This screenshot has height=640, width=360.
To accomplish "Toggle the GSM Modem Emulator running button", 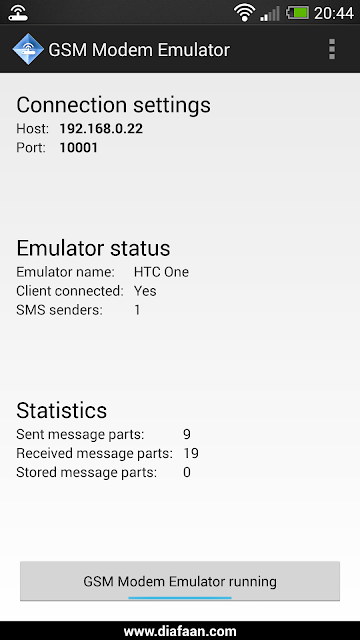I will click(180, 581).
